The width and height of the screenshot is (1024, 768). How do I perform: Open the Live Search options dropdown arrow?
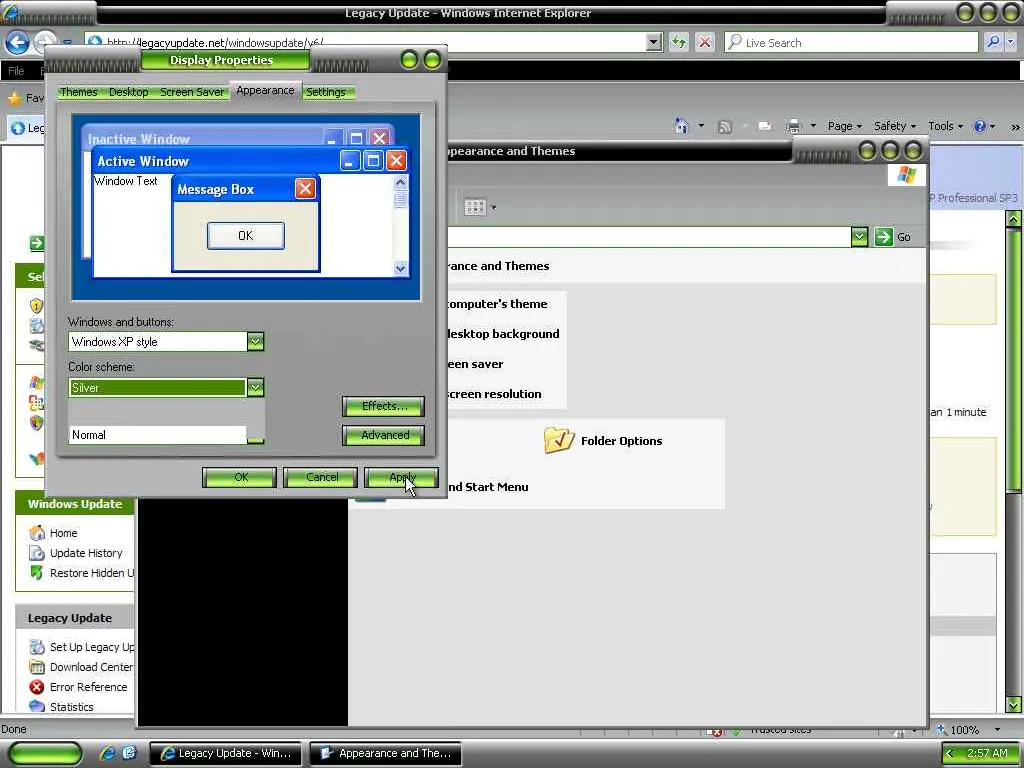(x=1011, y=42)
